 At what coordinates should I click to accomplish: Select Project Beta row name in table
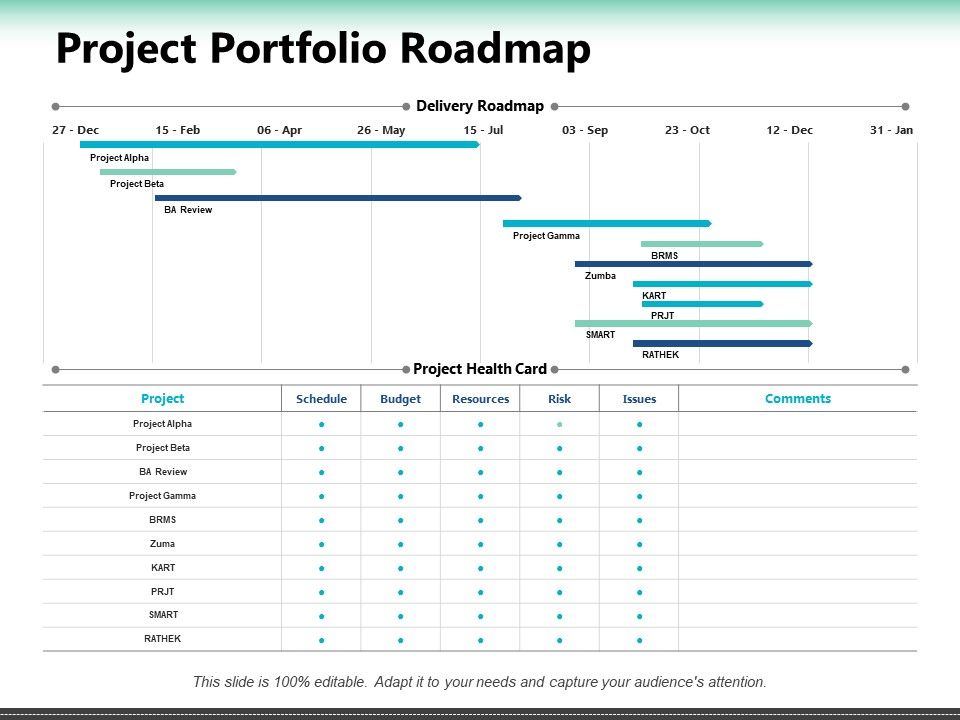coord(163,448)
